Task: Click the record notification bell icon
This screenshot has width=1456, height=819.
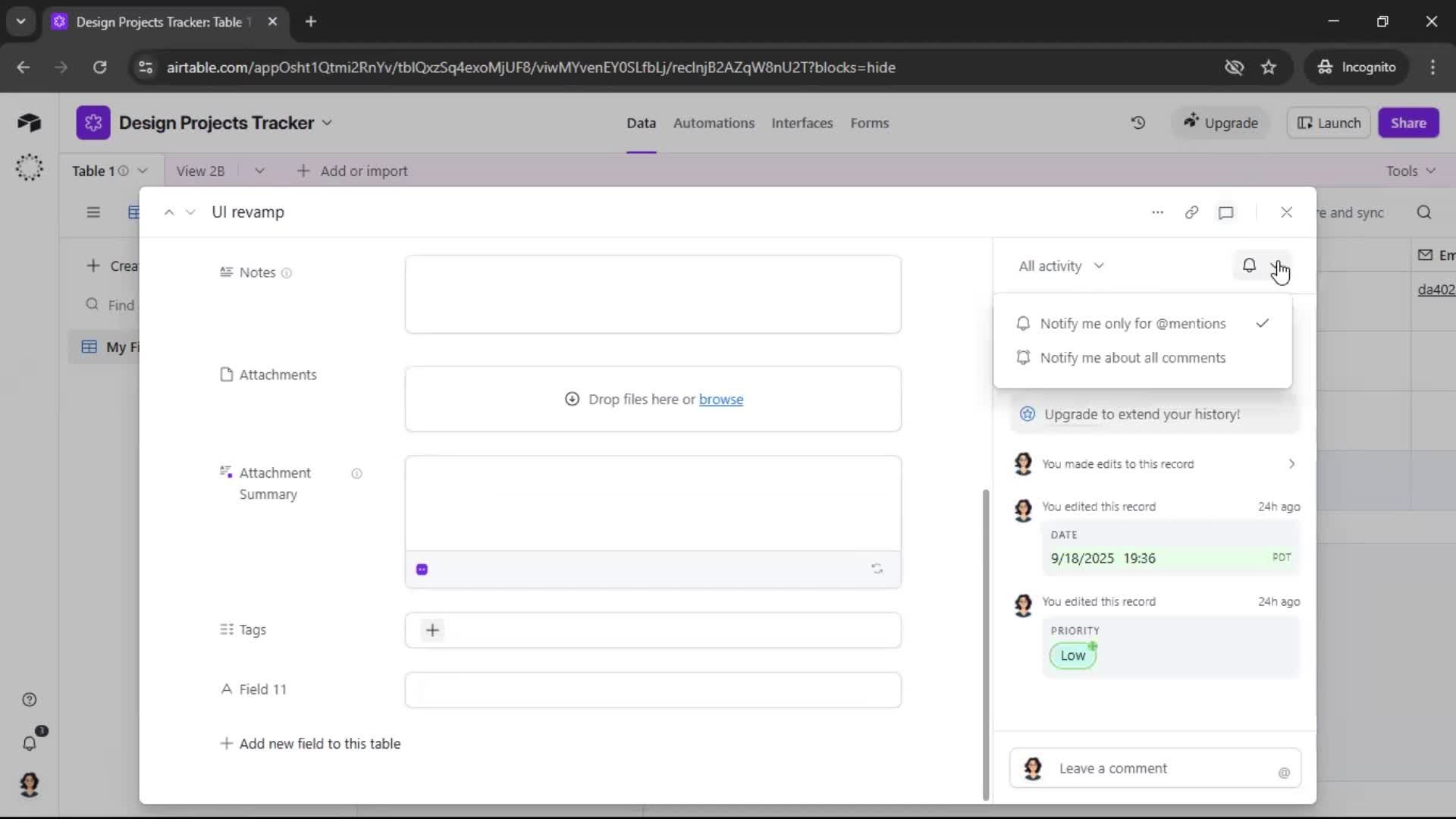Action: 1249,265
